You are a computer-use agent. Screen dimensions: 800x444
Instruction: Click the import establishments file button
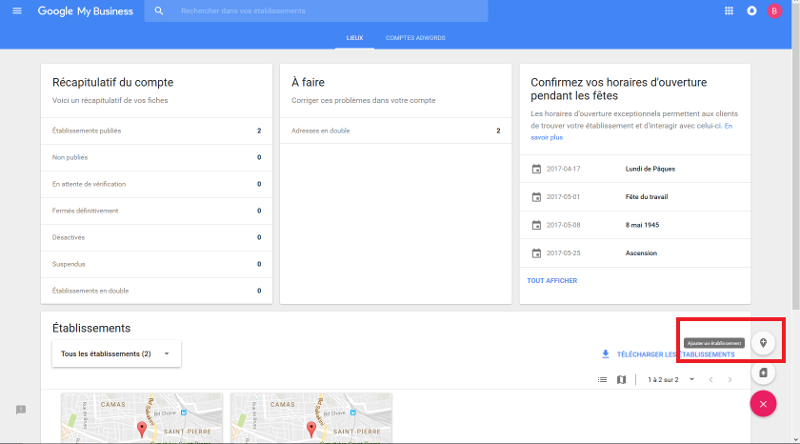[x=763, y=373]
